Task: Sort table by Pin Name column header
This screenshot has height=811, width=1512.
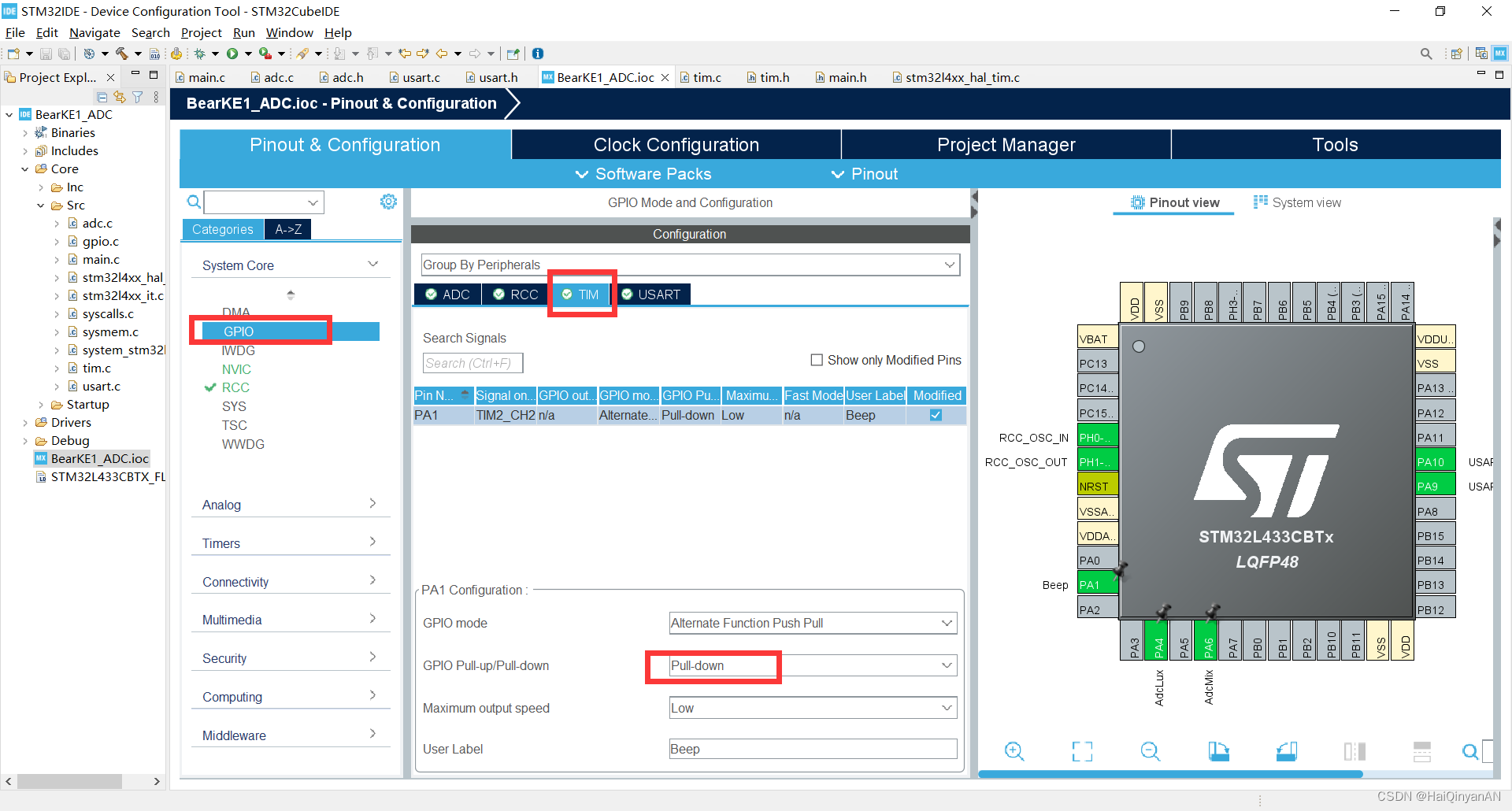Action: point(443,395)
